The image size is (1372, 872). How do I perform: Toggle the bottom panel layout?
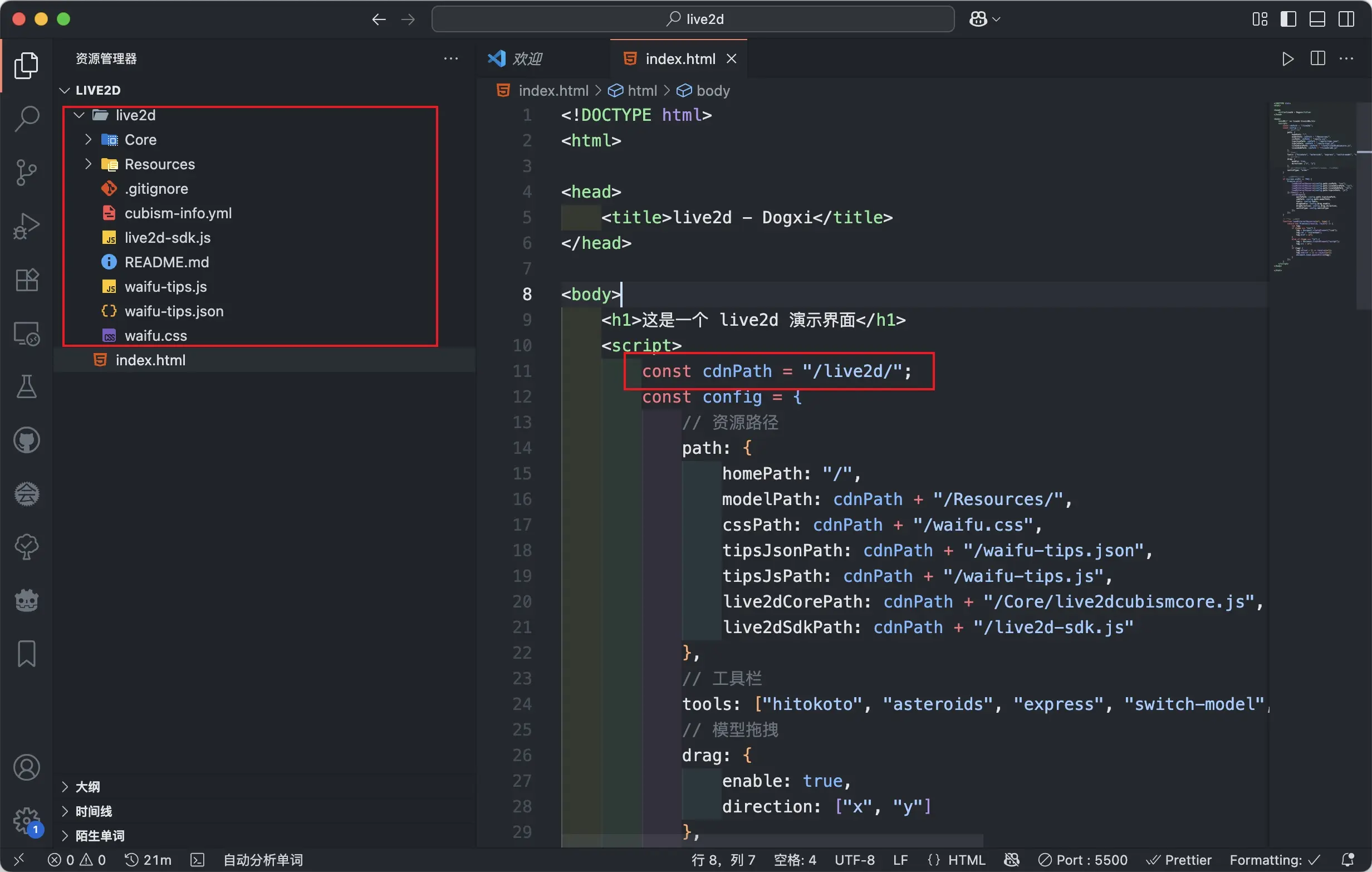point(1317,19)
